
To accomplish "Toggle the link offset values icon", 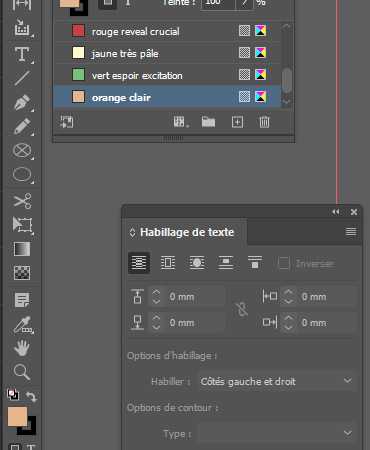I will (x=243, y=309).
